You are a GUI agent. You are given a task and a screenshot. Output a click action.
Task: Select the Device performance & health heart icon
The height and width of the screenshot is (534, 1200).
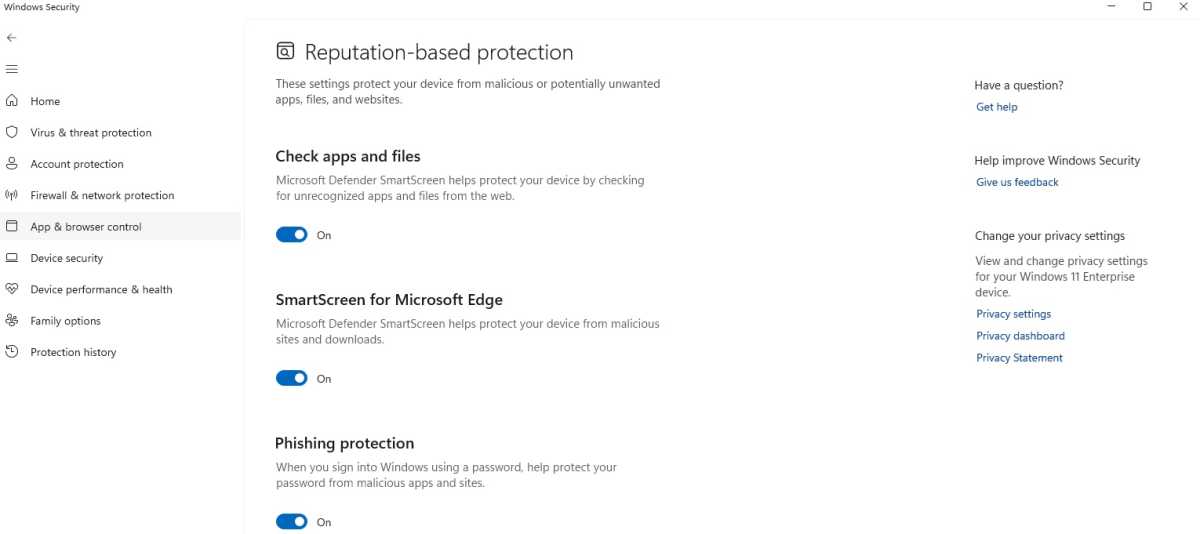coord(12,289)
